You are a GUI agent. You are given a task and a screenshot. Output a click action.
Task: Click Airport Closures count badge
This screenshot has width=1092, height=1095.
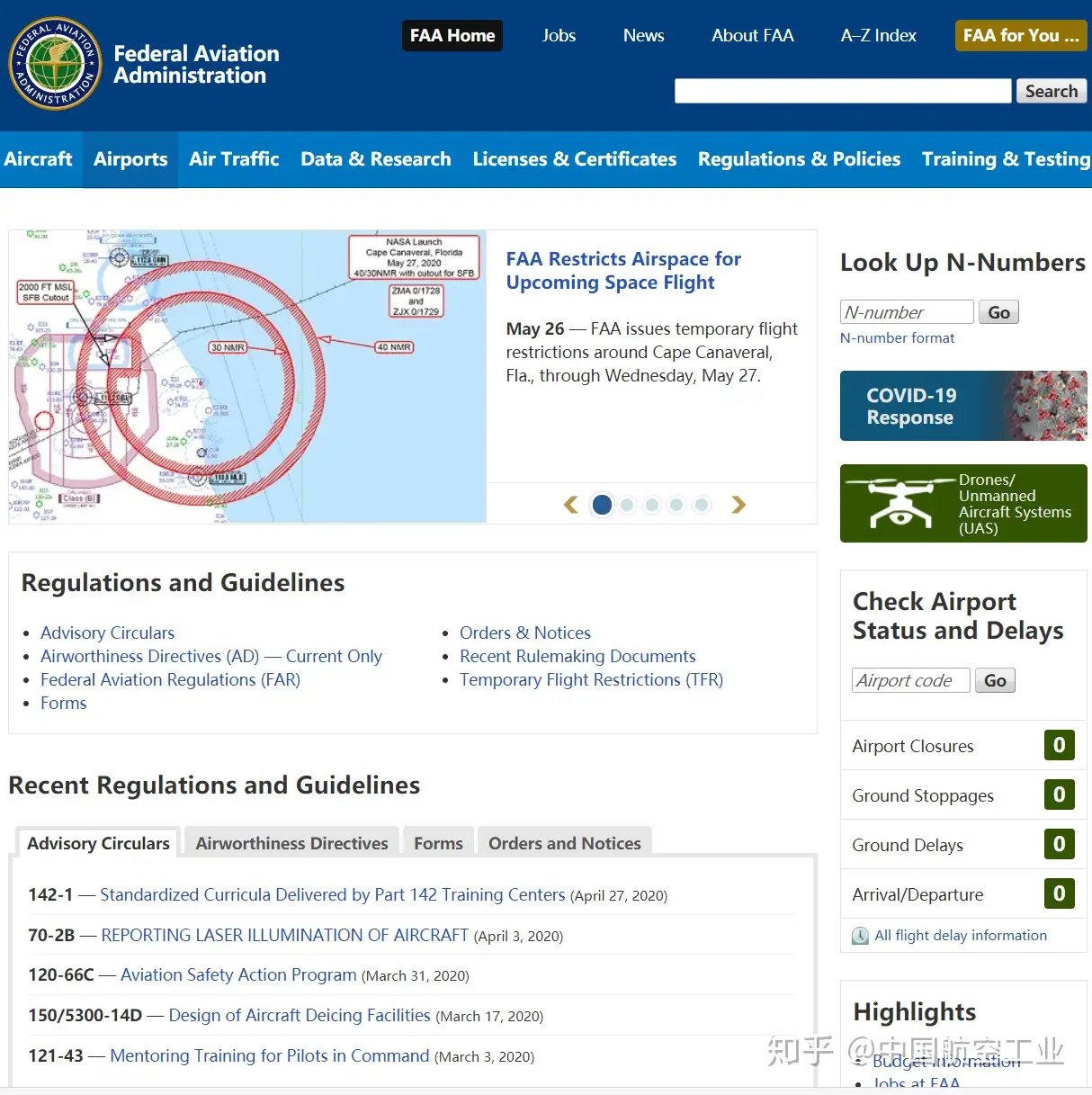click(1060, 745)
